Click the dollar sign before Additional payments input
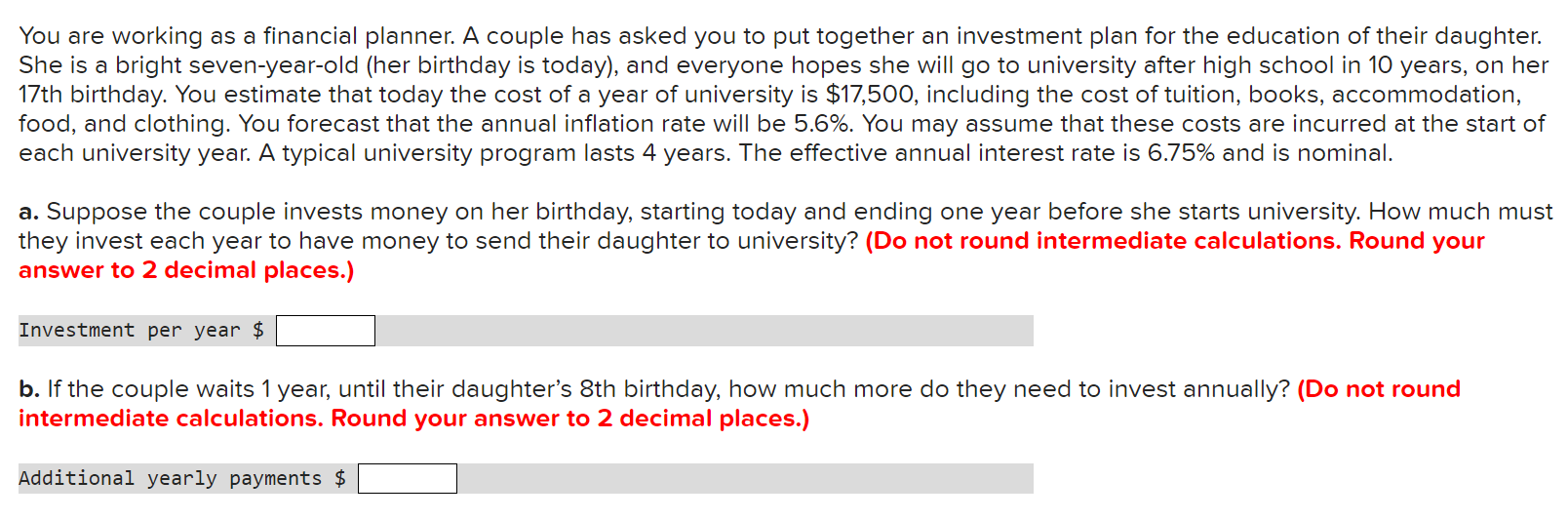The height and width of the screenshot is (520, 1568). pos(340,479)
